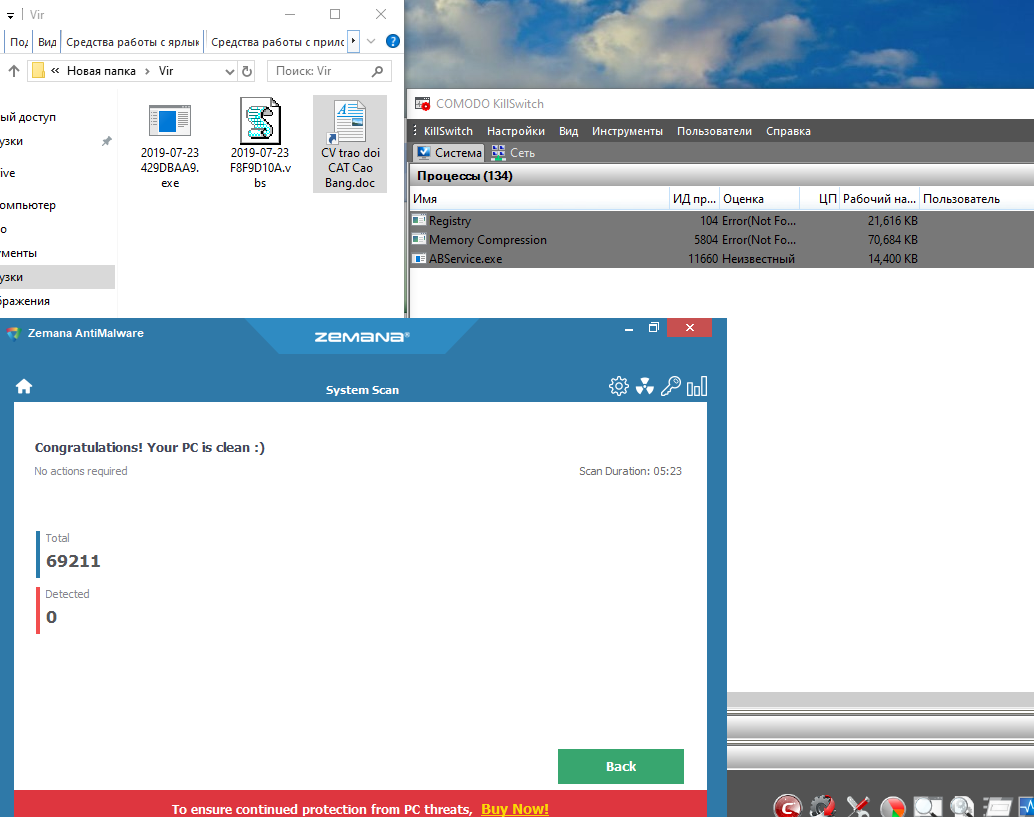Open the Вид ribbon tab in Explorer
Image resolution: width=1034 pixels, height=817 pixels.
coord(47,42)
